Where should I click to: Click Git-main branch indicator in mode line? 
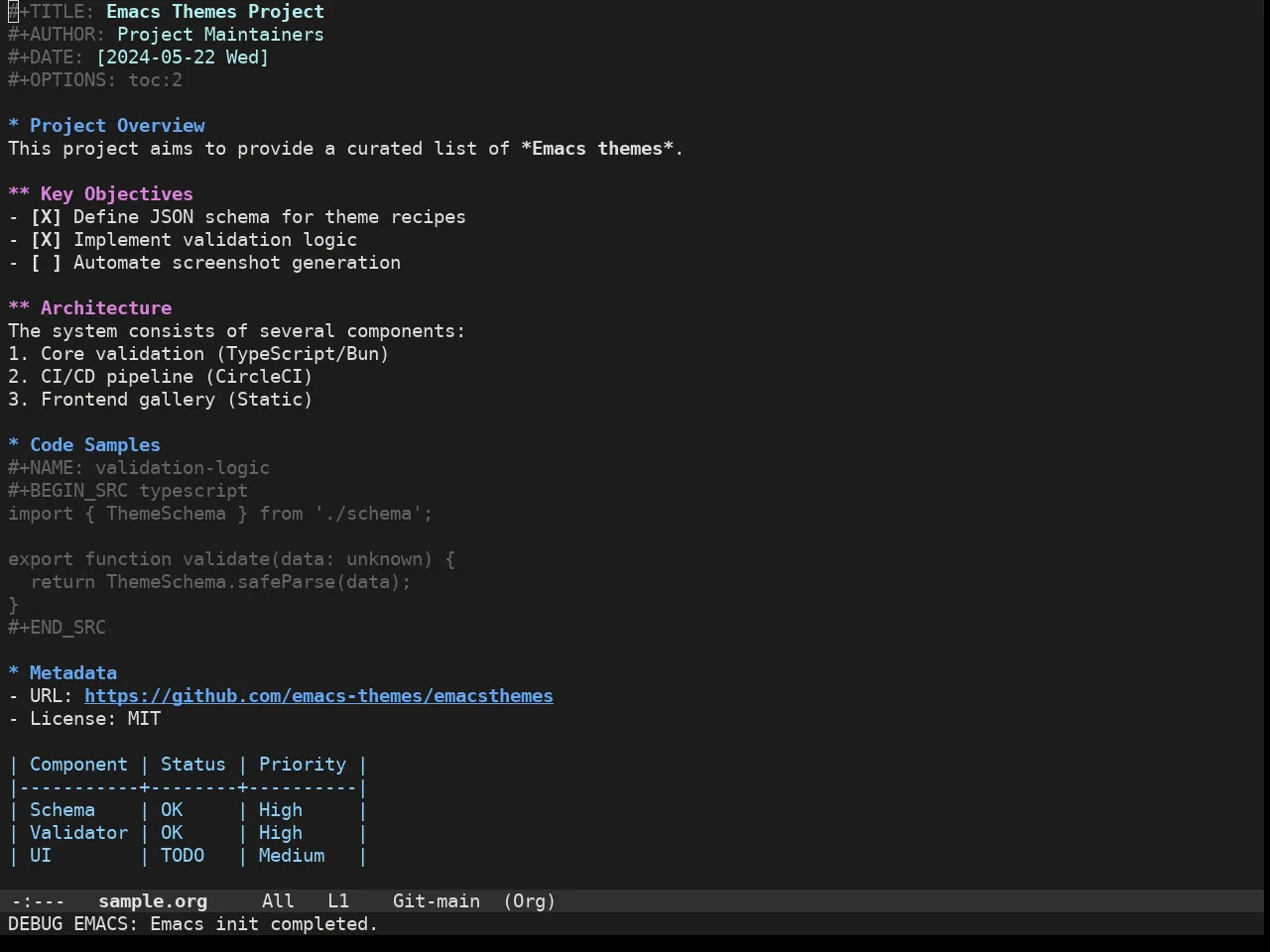tap(437, 901)
